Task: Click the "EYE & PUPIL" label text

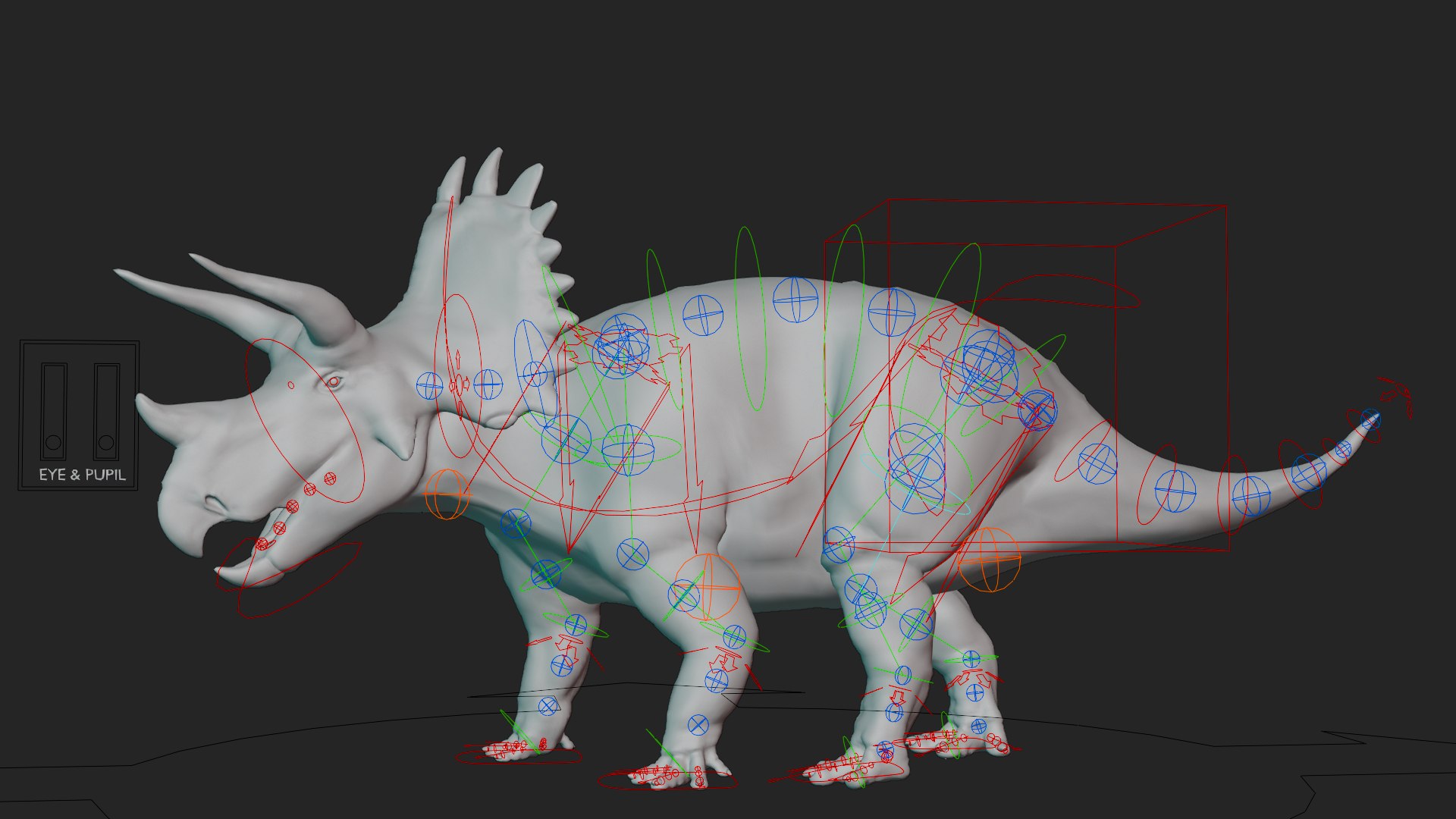Action: 82,475
